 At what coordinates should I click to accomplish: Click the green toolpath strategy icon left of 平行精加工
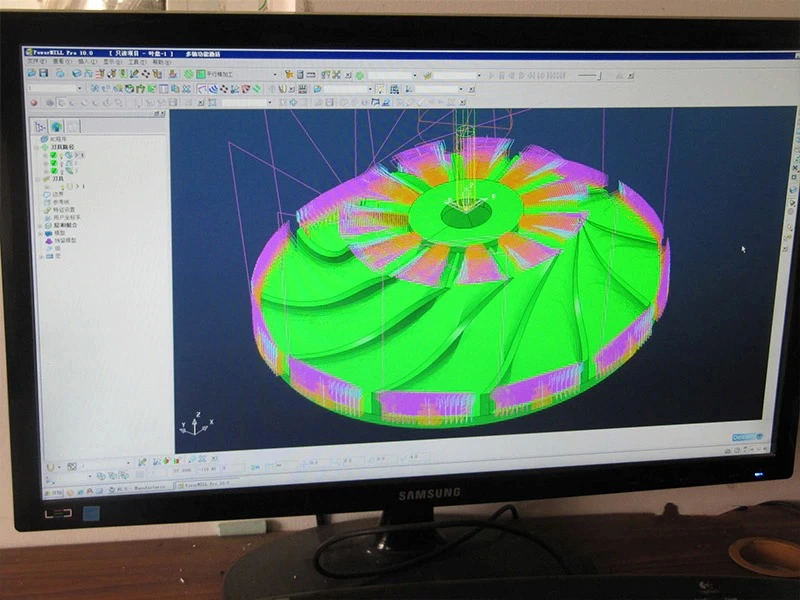[200, 74]
